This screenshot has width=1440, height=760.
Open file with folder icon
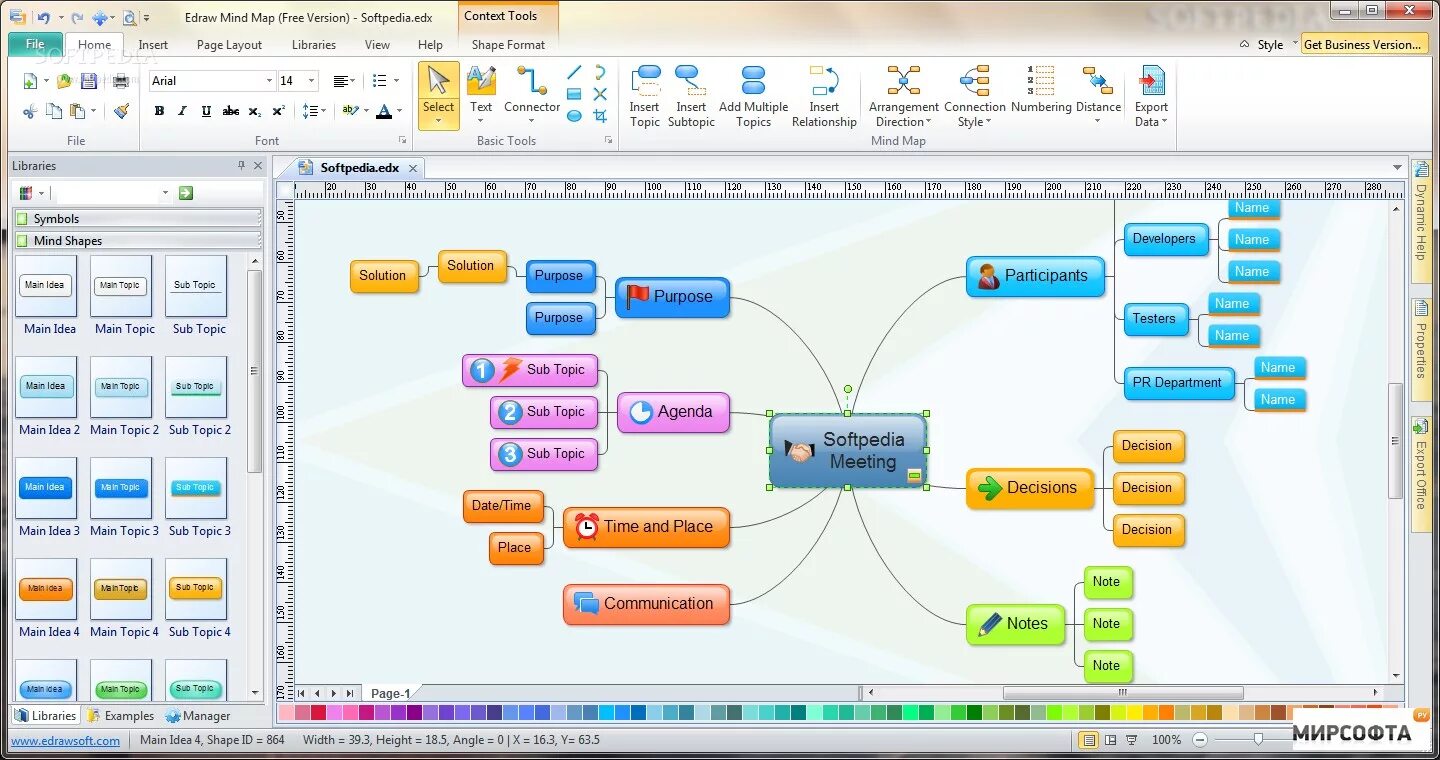click(x=64, y=81)
